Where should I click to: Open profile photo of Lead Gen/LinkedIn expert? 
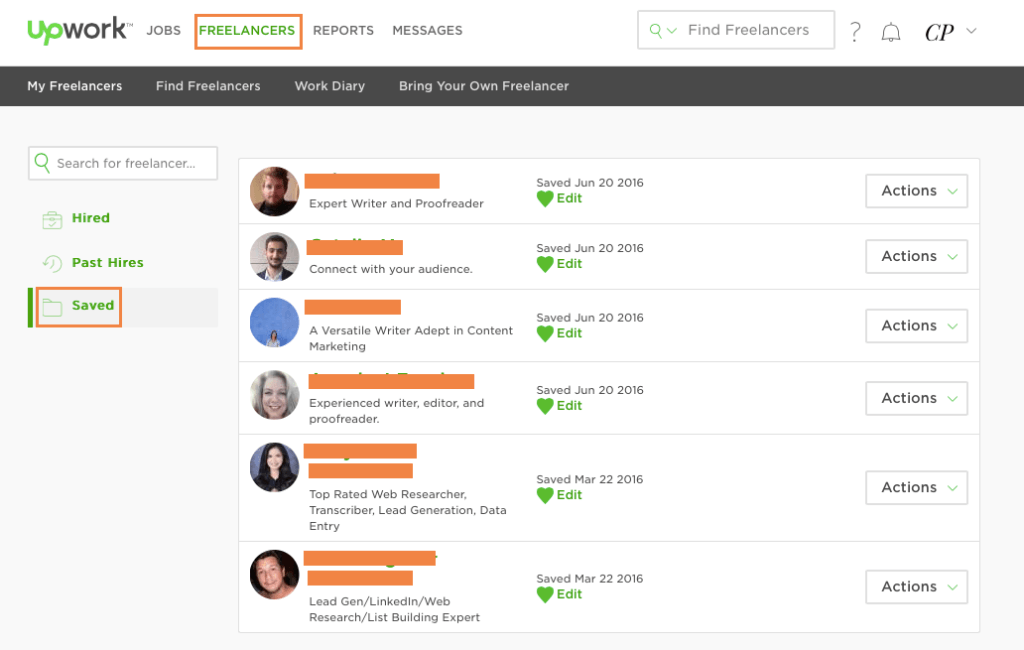coord(274,574)
